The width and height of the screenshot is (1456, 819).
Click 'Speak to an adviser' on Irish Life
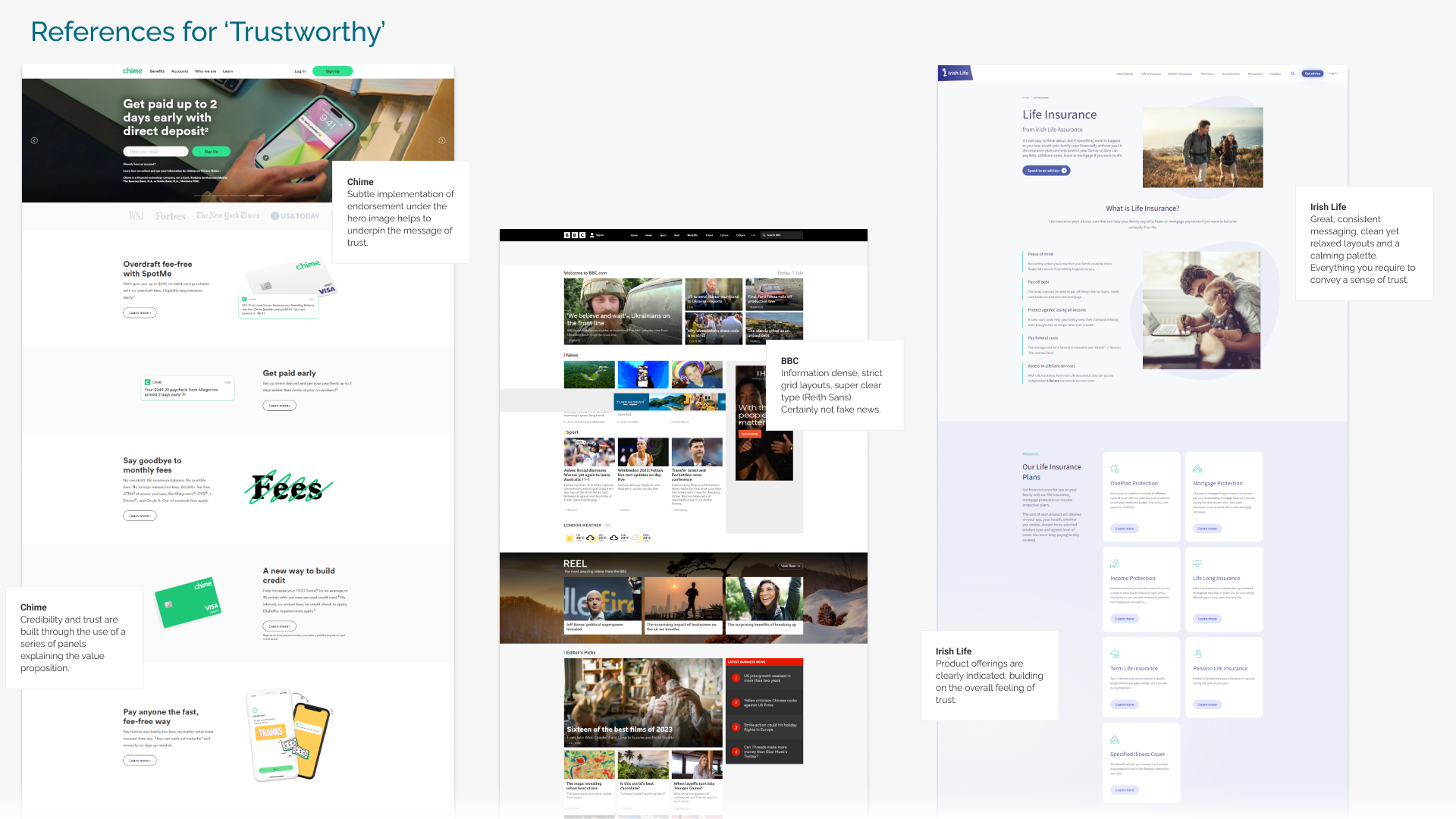[x=1046, y=171]
